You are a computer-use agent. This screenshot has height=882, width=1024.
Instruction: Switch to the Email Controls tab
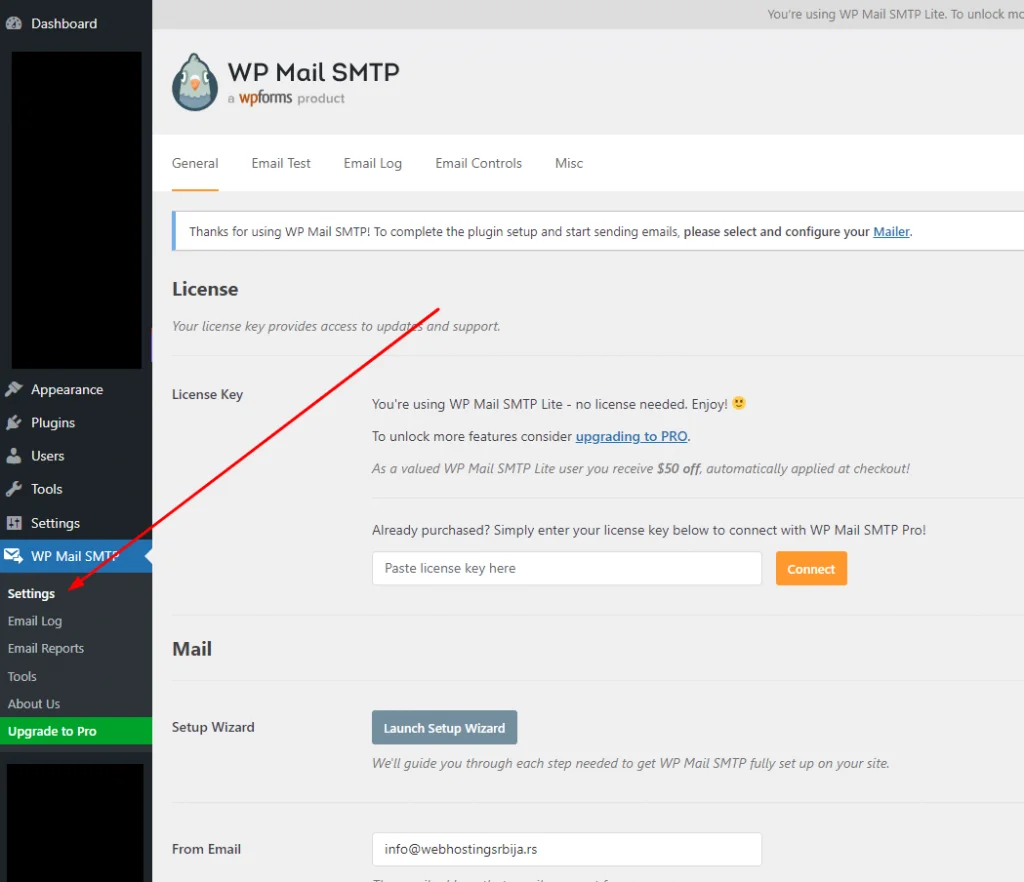pos(479,163)
